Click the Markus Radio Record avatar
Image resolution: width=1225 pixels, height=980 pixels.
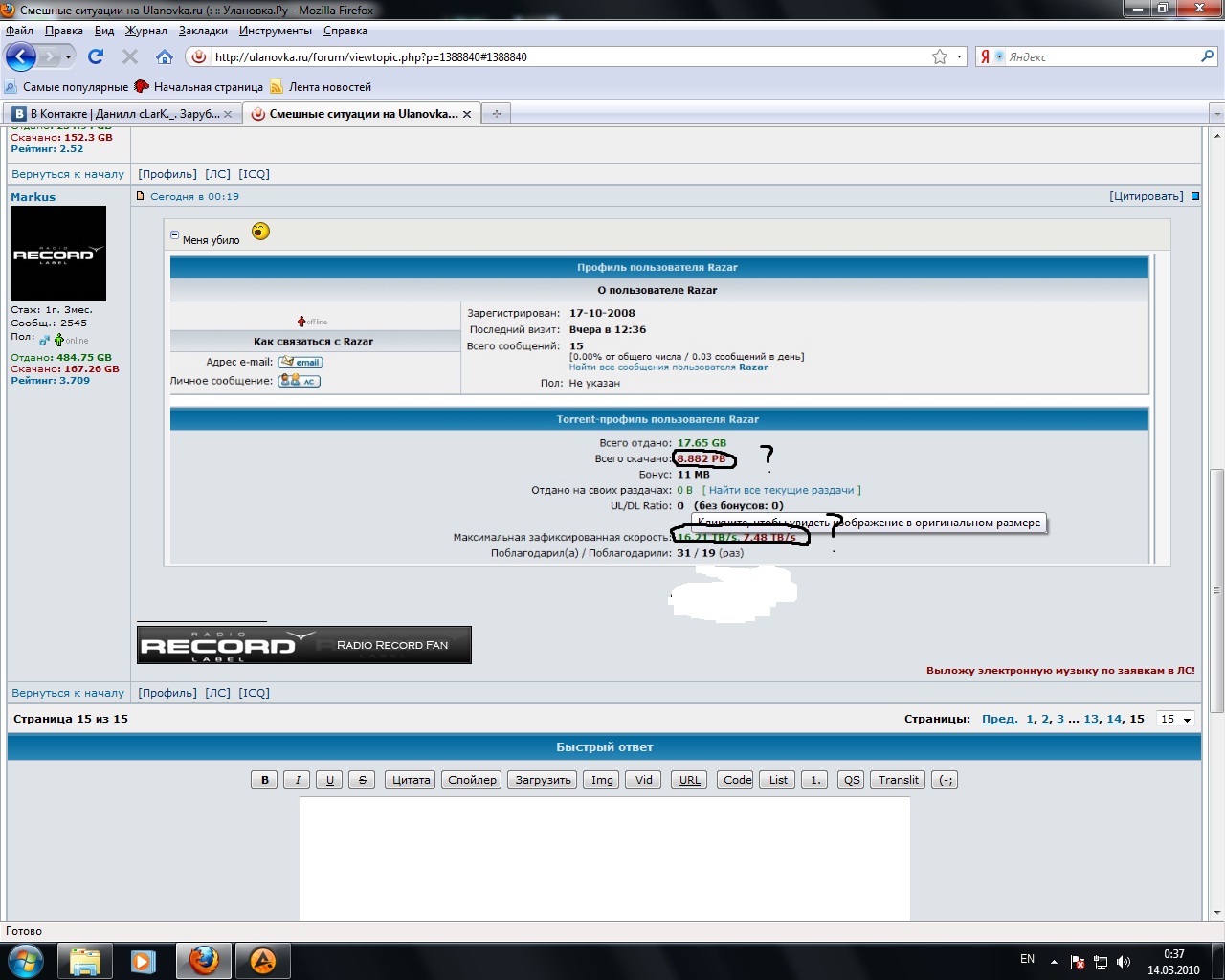(58, 254)
